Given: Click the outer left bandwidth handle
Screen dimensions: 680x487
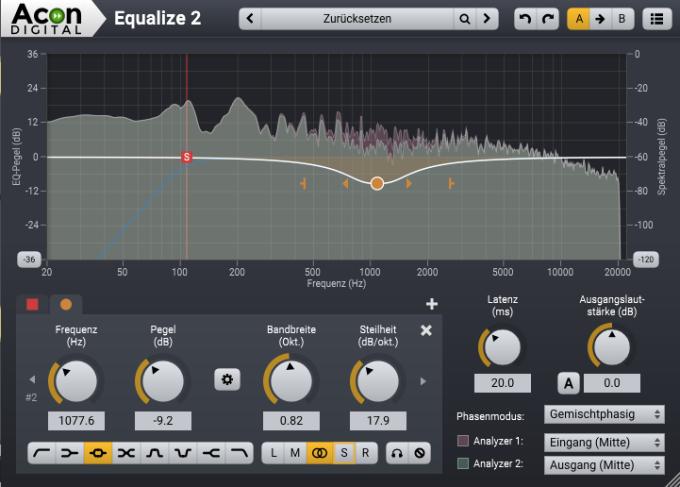Looking at the screenshot, I should [x=303, y=184].
